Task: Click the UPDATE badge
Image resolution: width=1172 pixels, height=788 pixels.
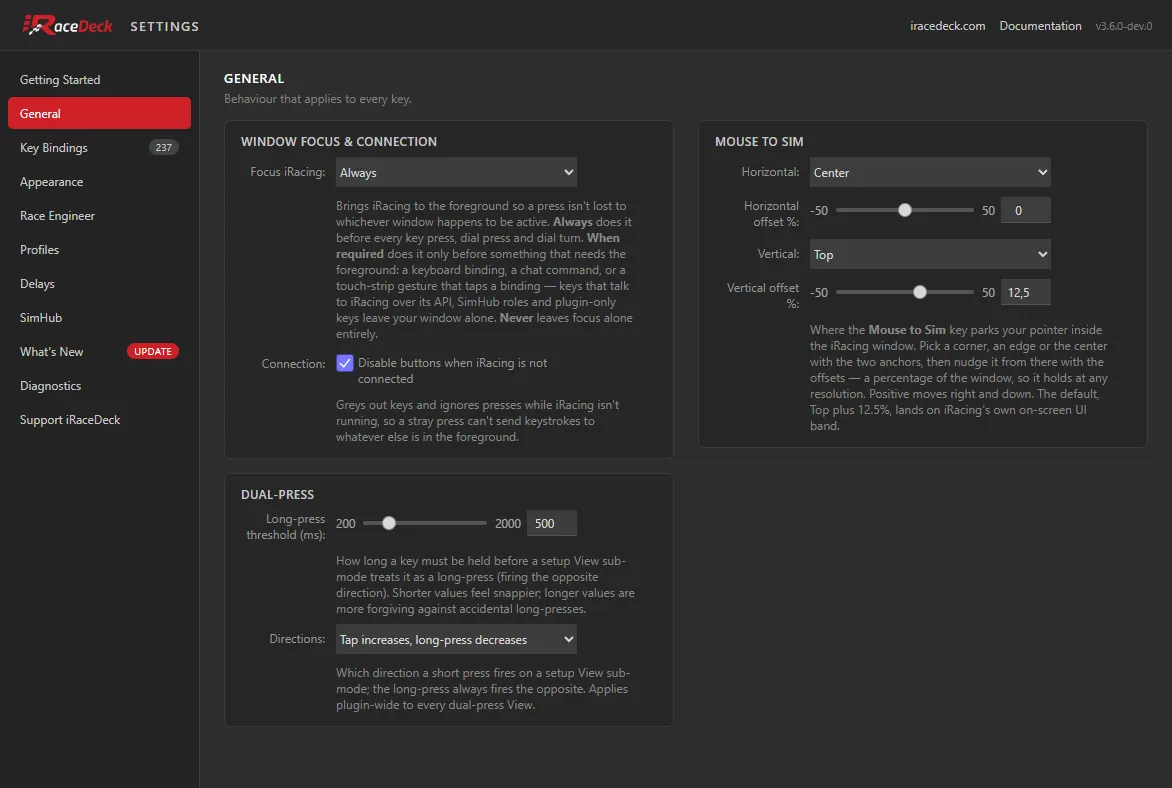Action: [152, 351]
